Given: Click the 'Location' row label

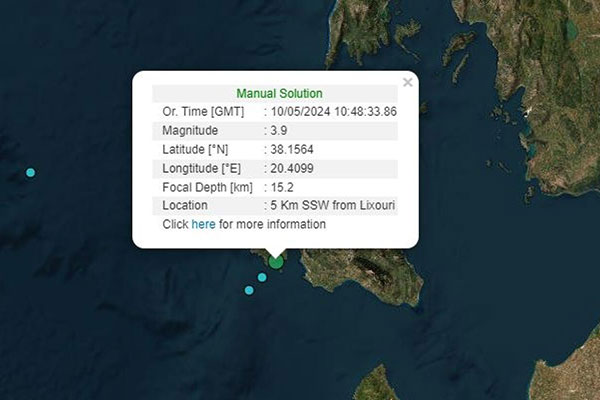Looking at the screenshot, I should point(185,205).
